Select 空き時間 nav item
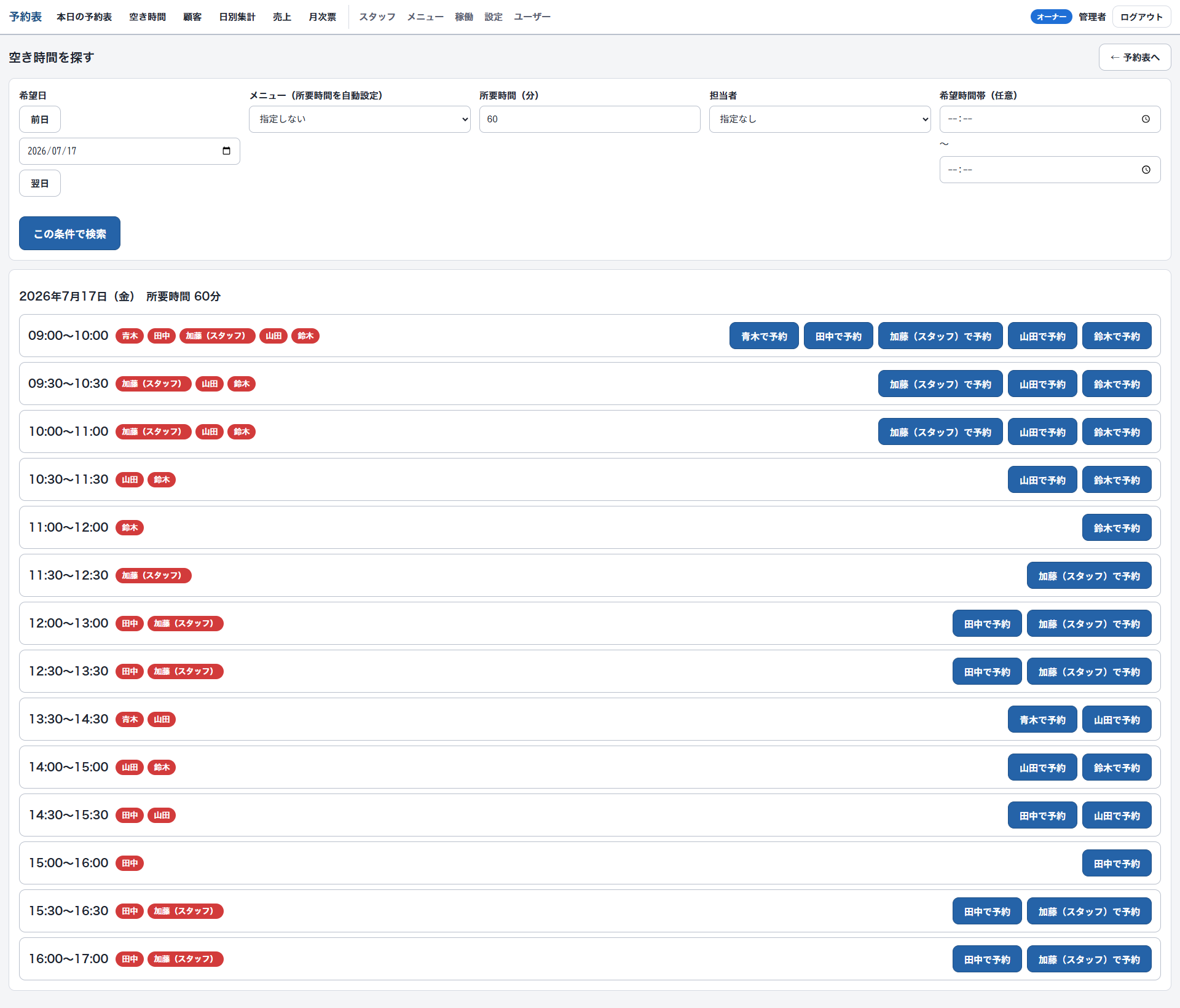The image size is (1180, 1008). coord(147,17)
